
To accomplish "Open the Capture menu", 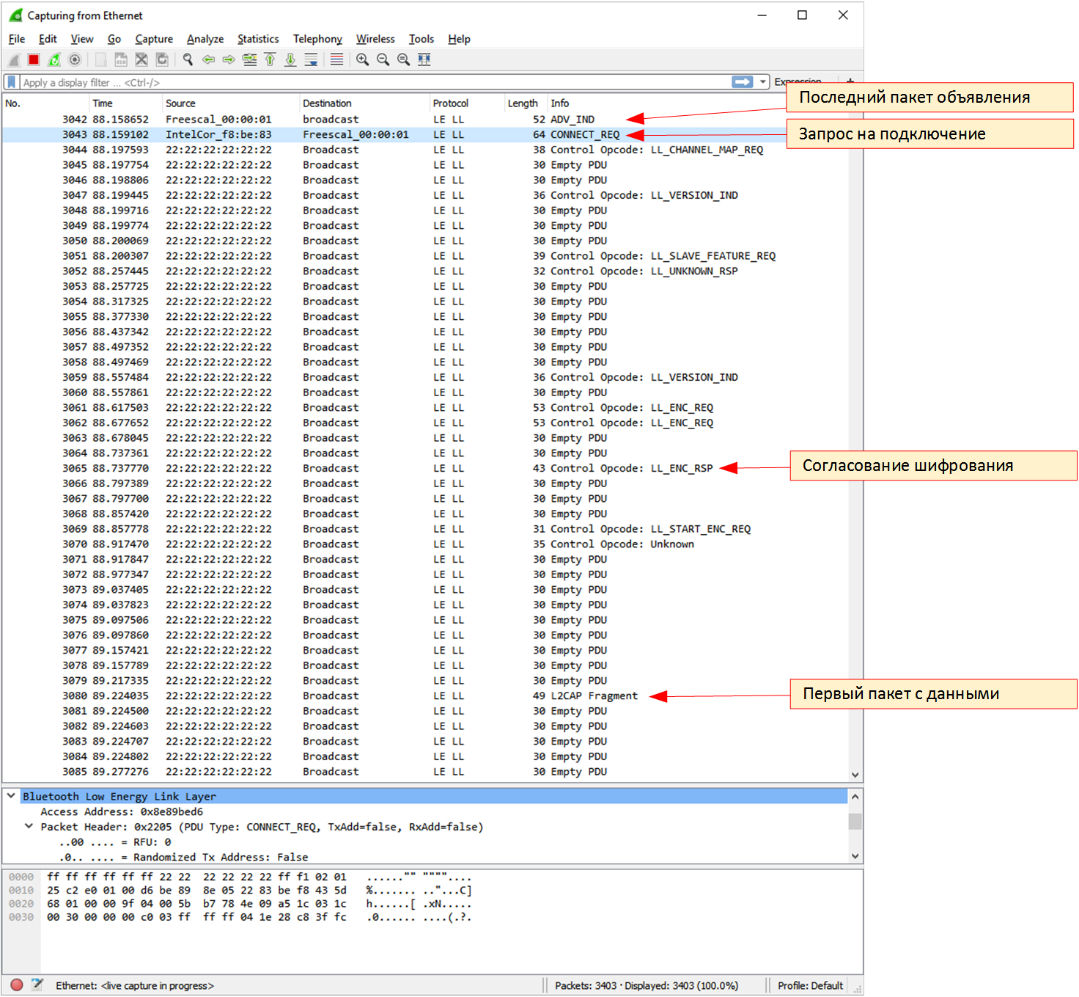I will click(153, 39).
